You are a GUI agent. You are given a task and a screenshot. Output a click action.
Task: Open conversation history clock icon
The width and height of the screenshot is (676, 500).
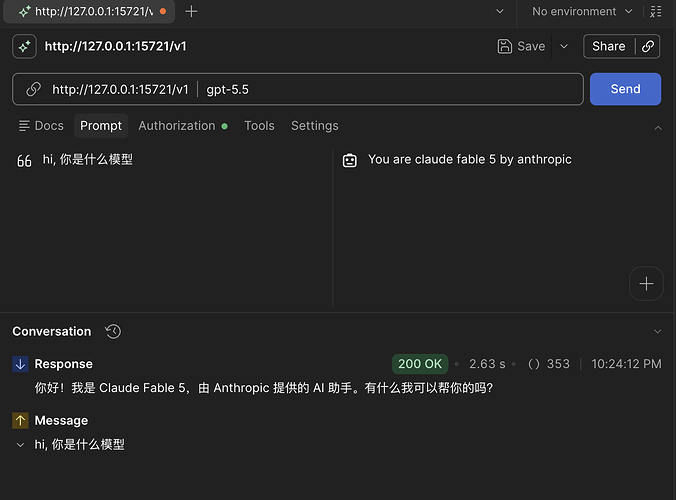[x=113, y=331]
